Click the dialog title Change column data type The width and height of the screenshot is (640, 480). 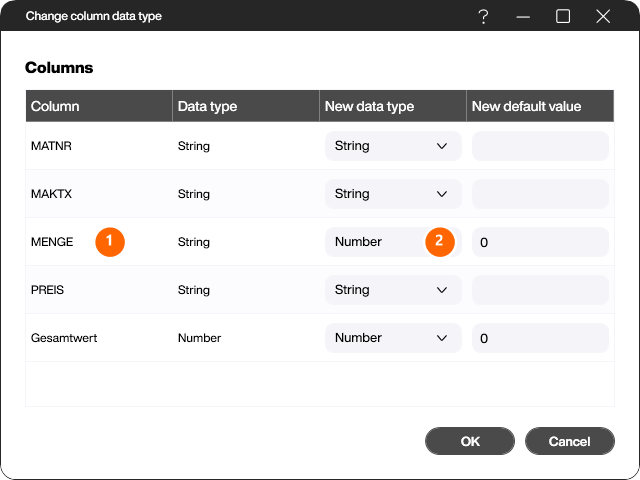[x=94, y=16]
